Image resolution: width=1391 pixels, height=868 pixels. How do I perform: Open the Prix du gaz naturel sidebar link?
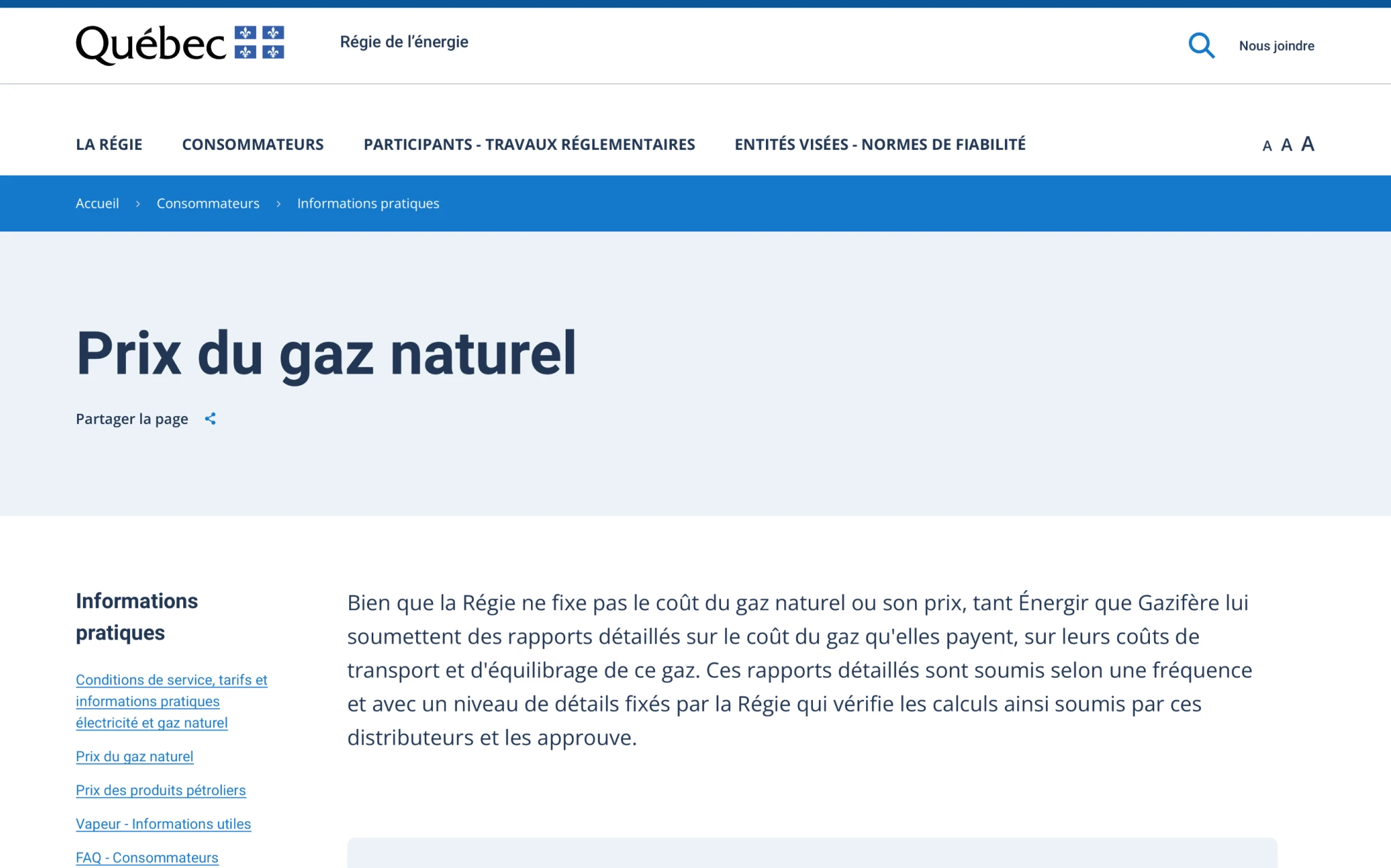click(x=134, y=756)
